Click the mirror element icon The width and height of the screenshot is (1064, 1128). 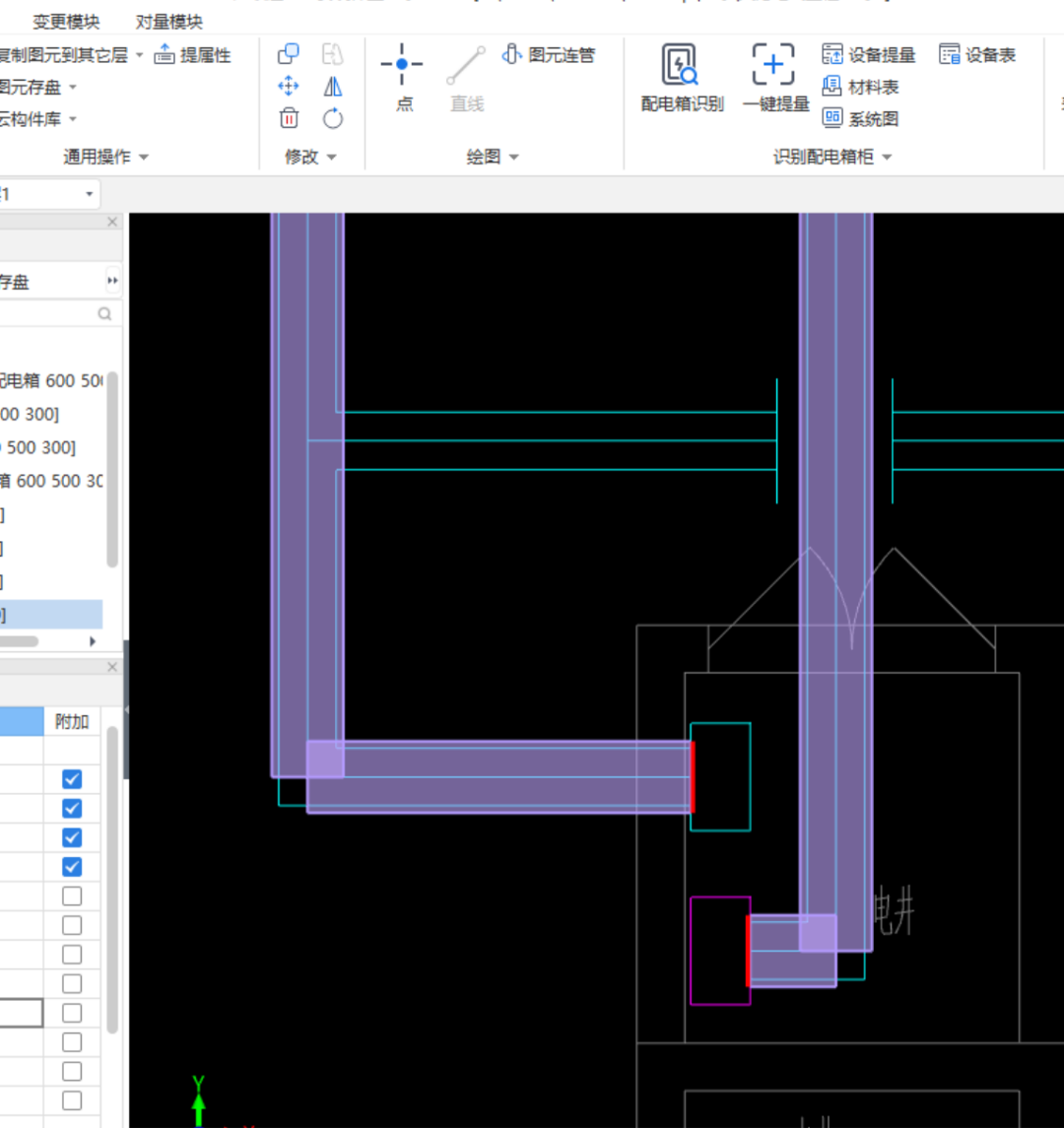click(x=332, y=87)
